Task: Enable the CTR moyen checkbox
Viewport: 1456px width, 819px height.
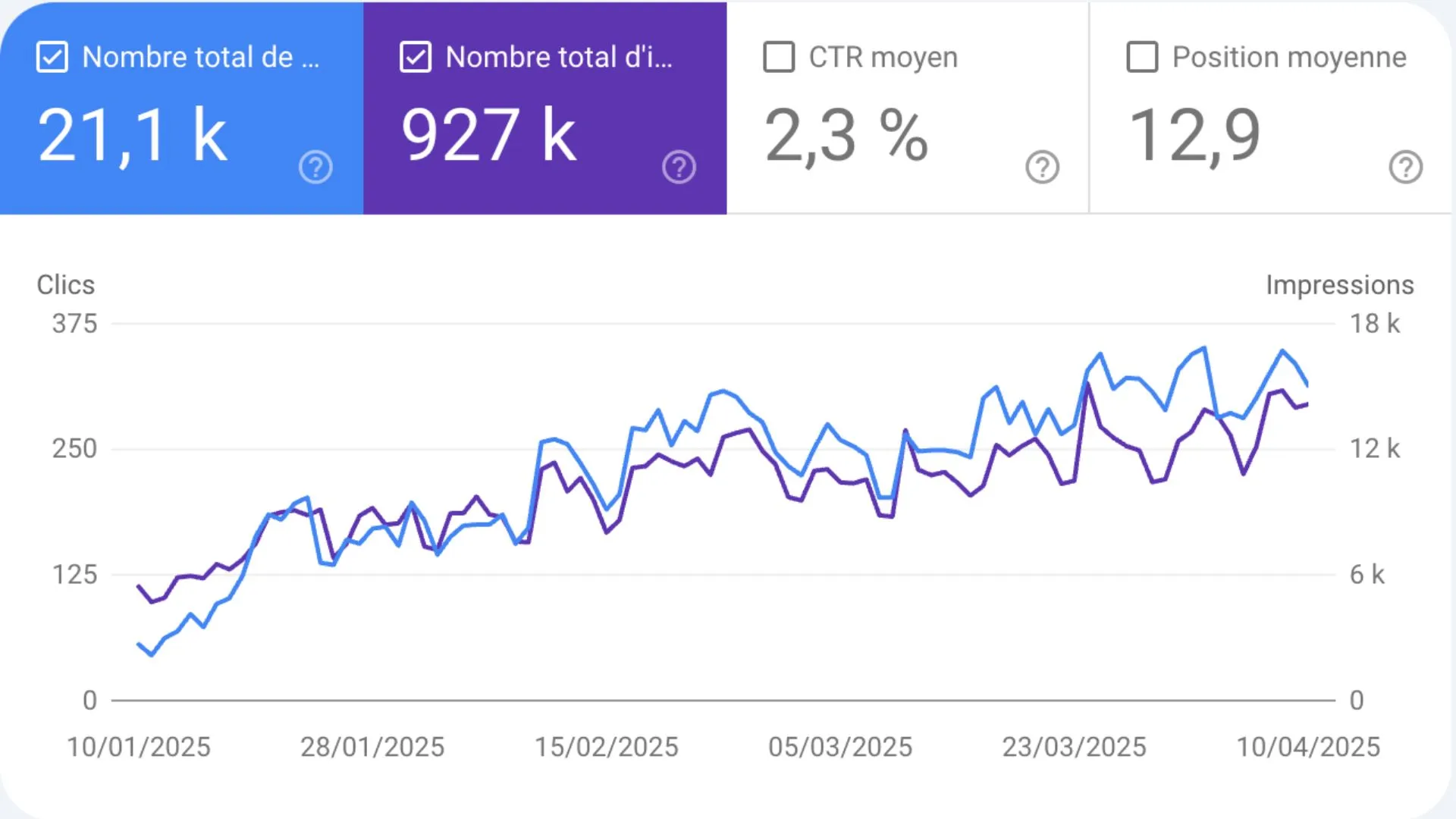Action: 779,57
